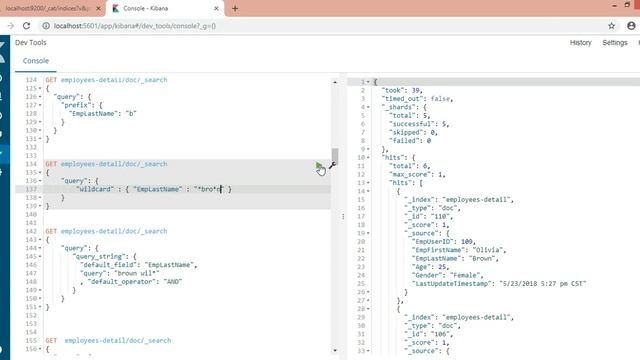Click the GET request on editor line 134
This screenshot has height=360, width=640.
pos(106,164)
